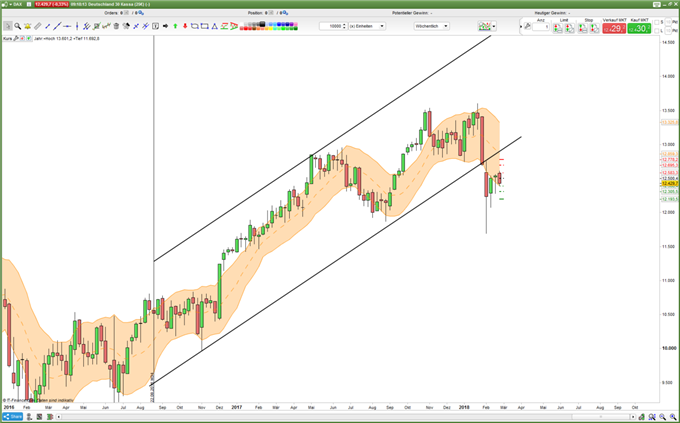Click the first Stop order icon

pos(582,28)
